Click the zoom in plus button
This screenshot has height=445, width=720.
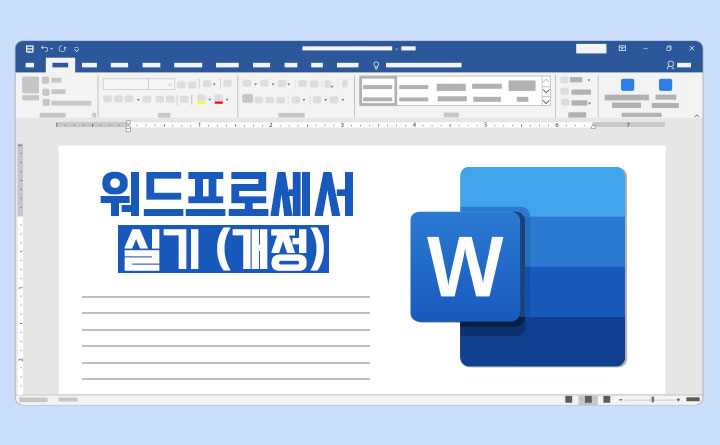tap(678, 400)
